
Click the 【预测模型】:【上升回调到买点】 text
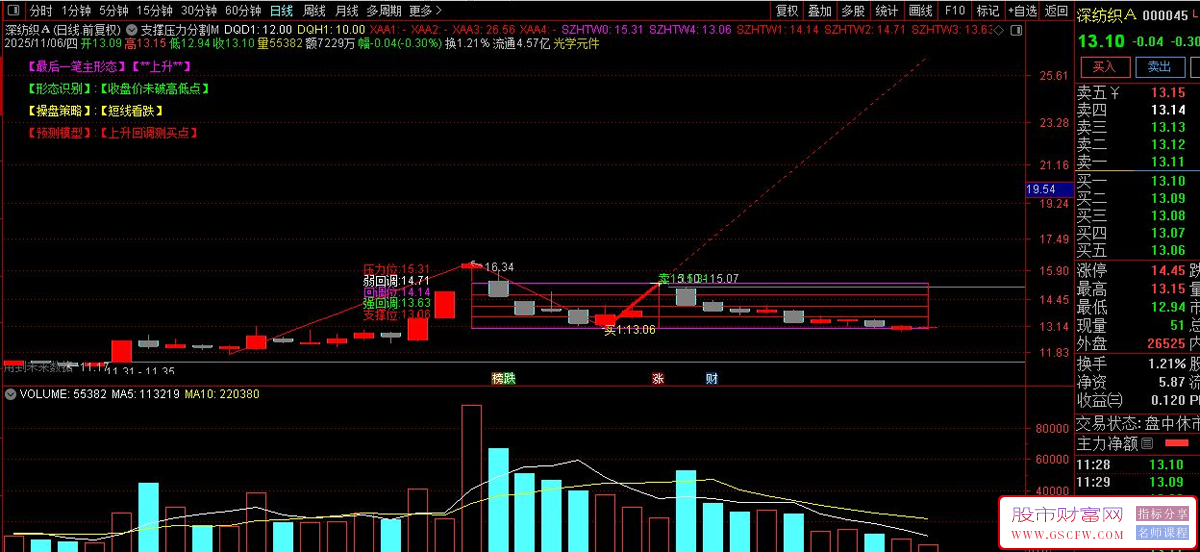[113, 132]
